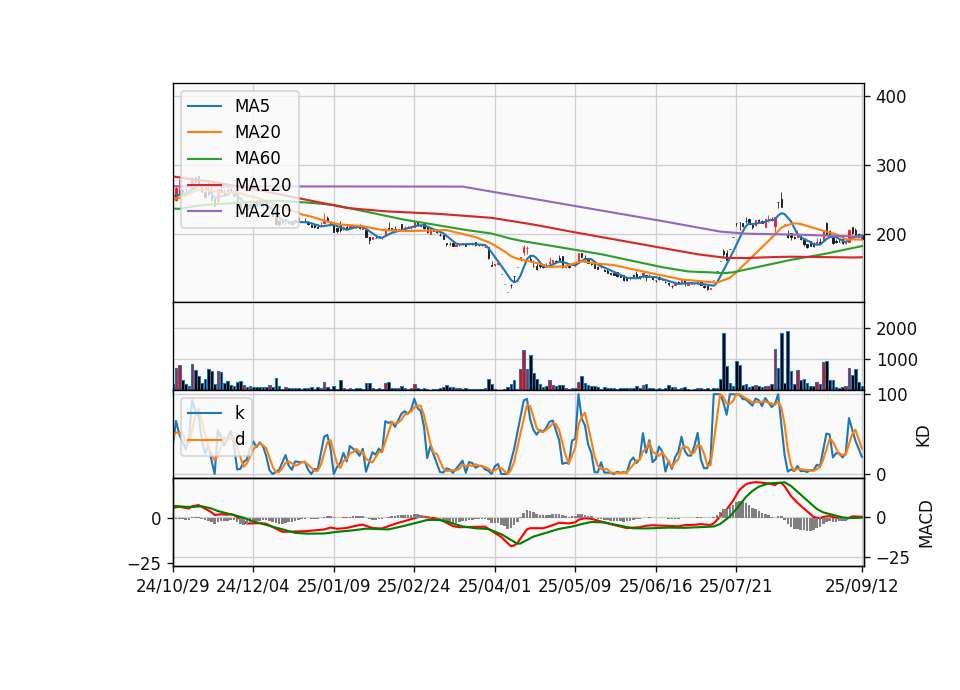
Task: Click the MA5 legend label
Action: 252,106
